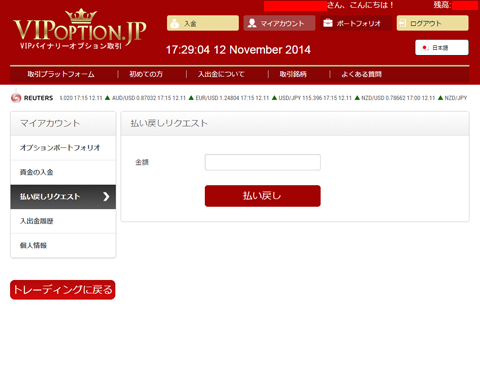Click the ログアウト button

coord(432,23)
